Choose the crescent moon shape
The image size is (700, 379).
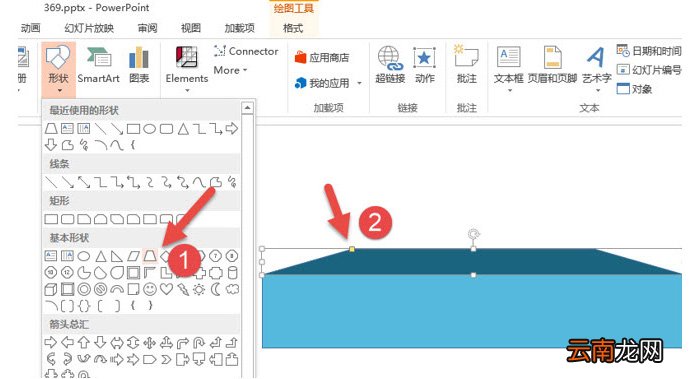tap(216, 289)
